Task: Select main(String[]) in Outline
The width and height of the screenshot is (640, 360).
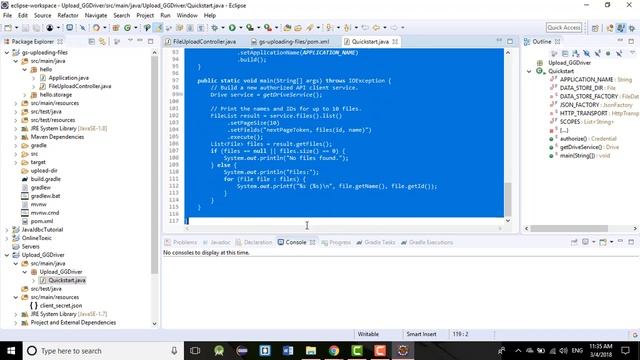Action: point(584,156)
